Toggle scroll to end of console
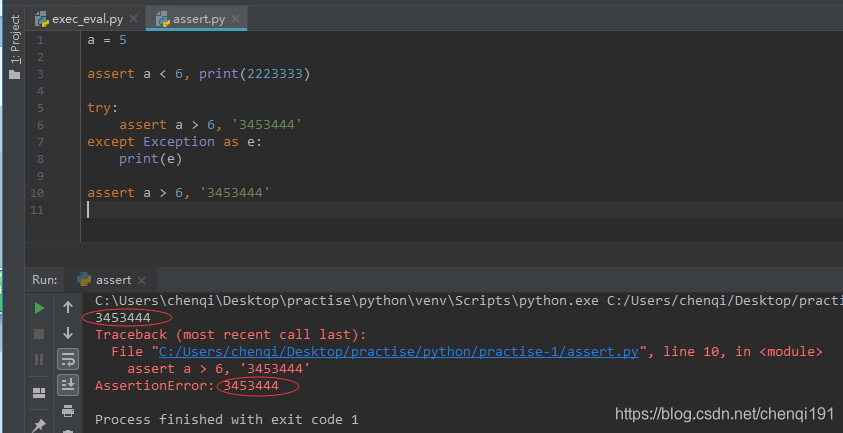843x433 pixels. point(68,385)
